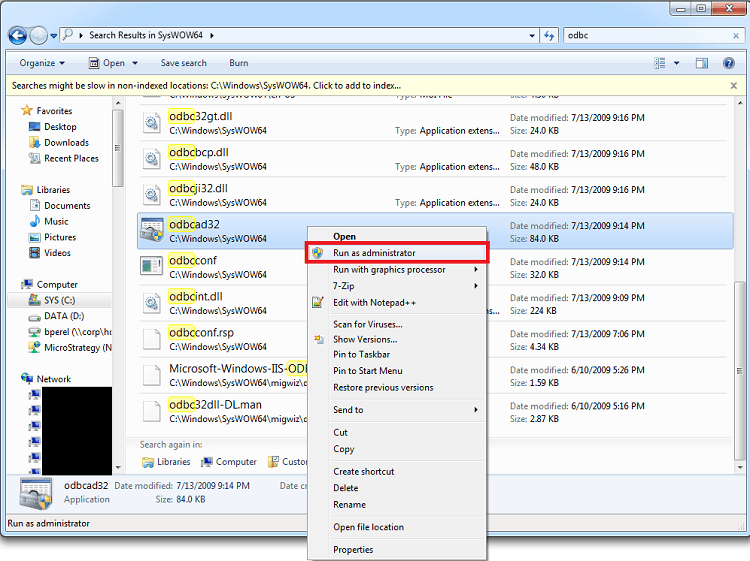This screenshot has height=561, width=750.
Task: Choose Show Versions in context menu
Action: click(x=397, y=340)
